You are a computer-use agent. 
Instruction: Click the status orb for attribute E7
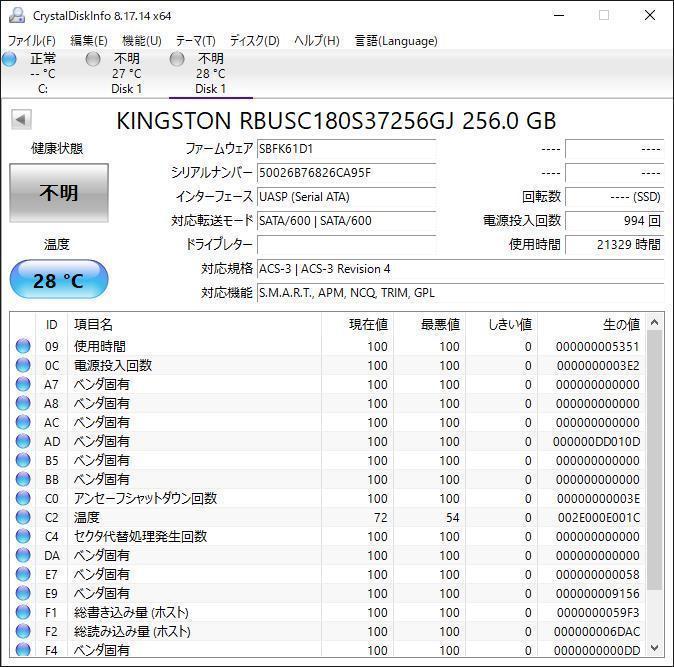pos(23,574)
